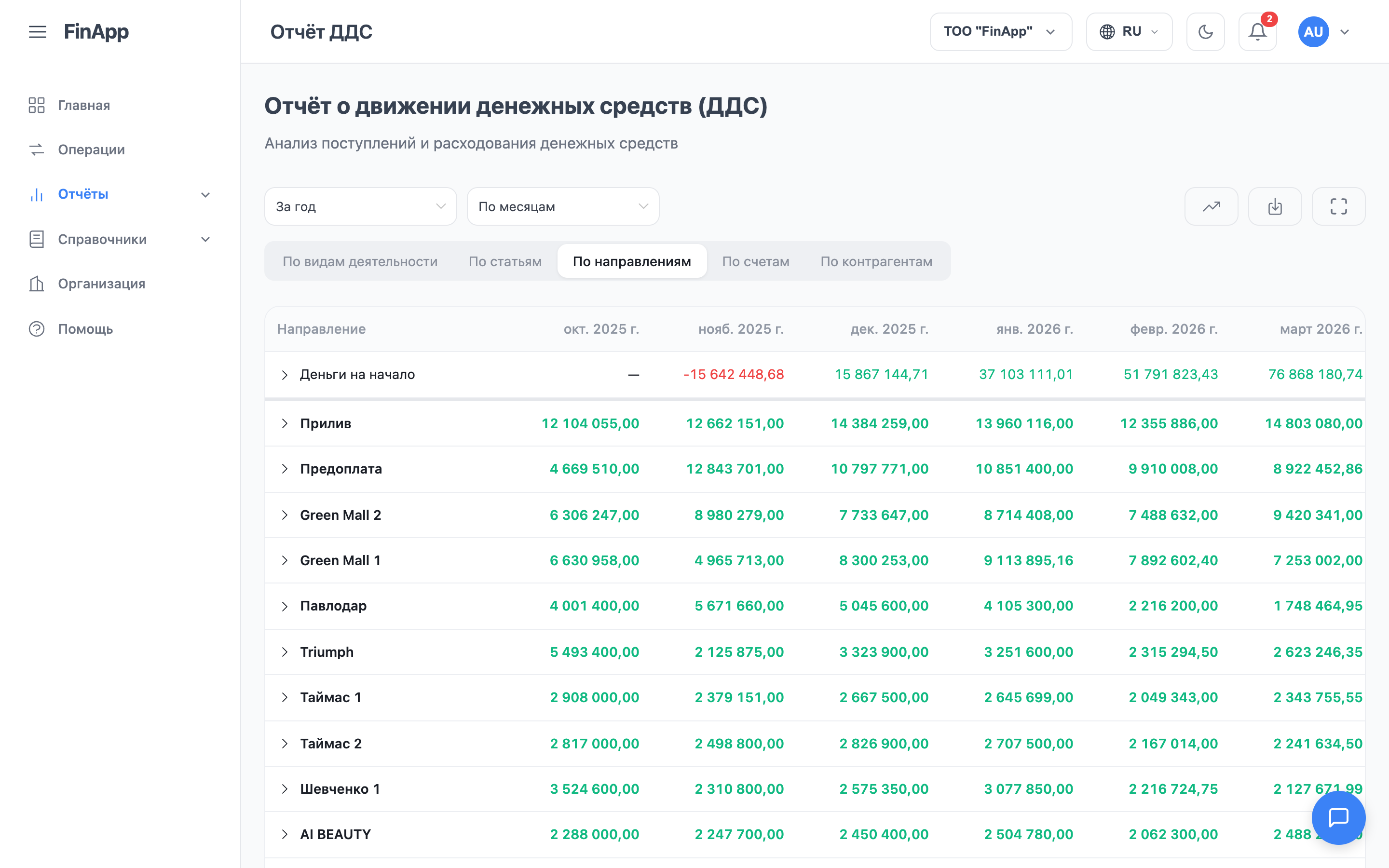This screenshot has height=868, width=1389.
Task: Expand the Предоплата row
Action: [x=285, y=469]
